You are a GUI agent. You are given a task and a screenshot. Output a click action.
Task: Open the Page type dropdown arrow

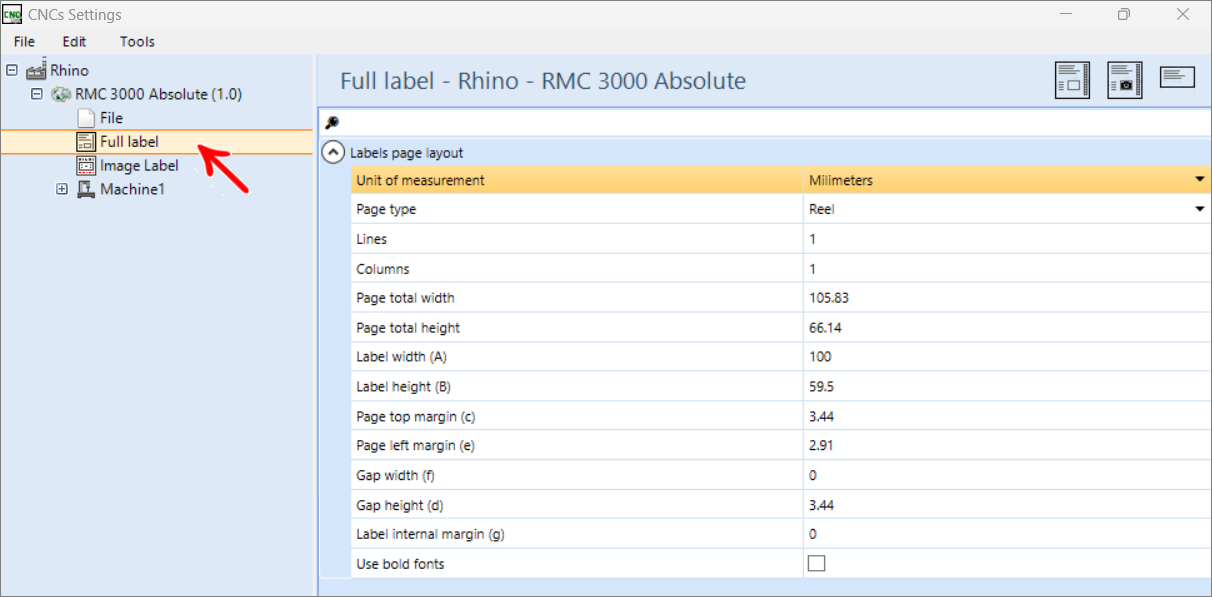(1199, 209)
